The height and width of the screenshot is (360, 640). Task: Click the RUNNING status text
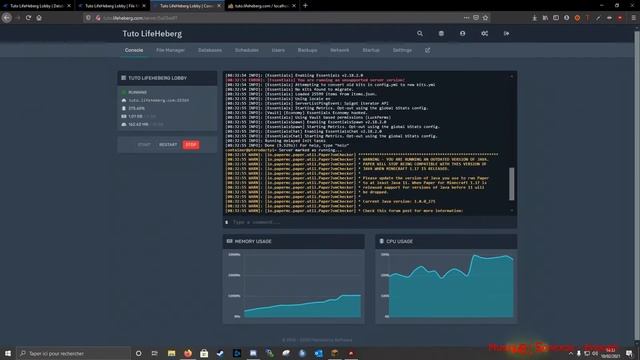click(x=138, y=93)
